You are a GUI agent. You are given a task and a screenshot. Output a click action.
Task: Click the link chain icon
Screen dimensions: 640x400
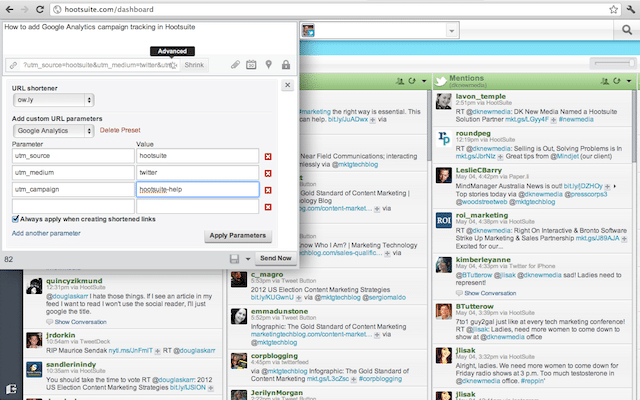[13, 65]
